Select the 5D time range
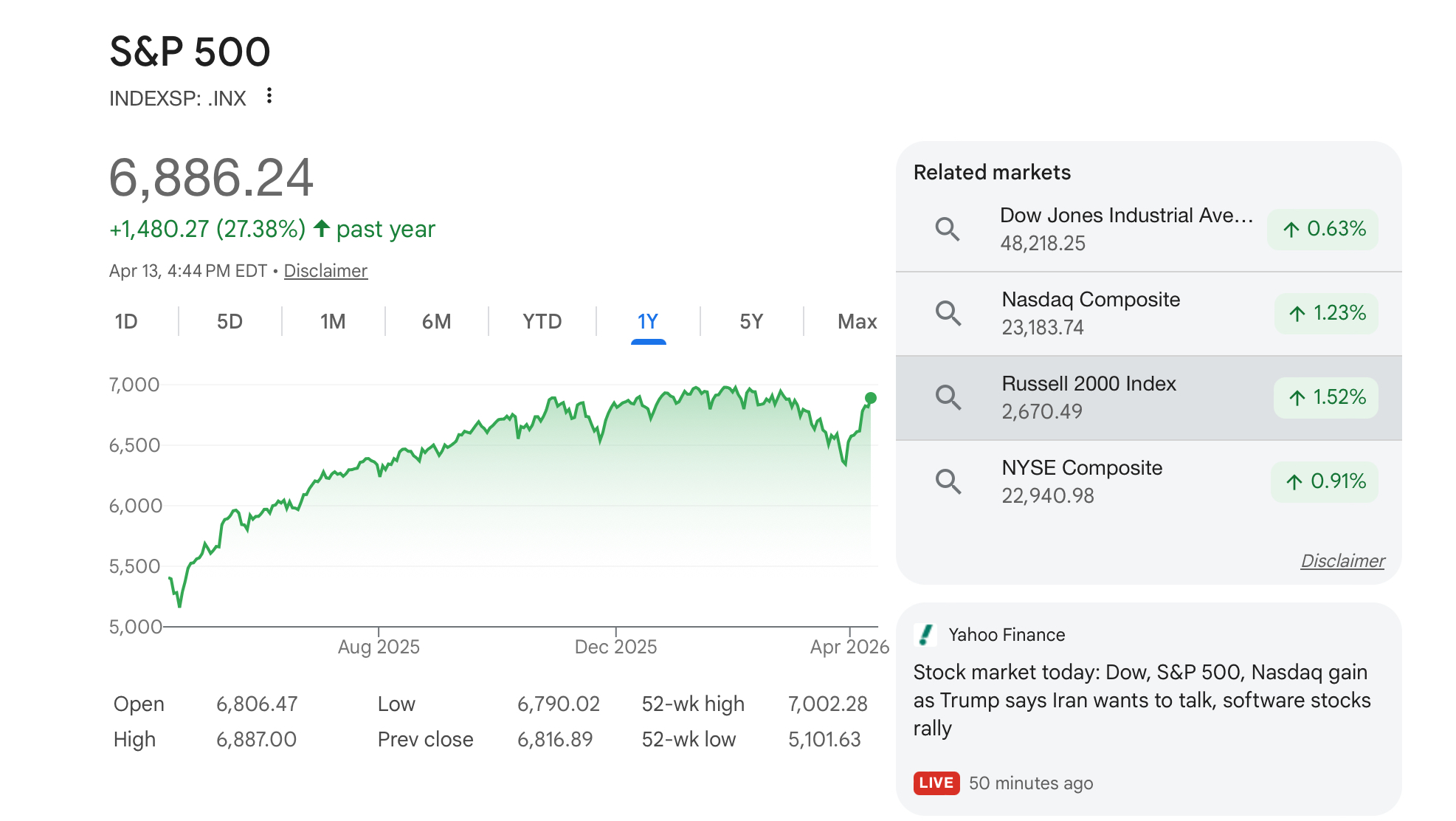1456x821 pixels. pos(230,322)
